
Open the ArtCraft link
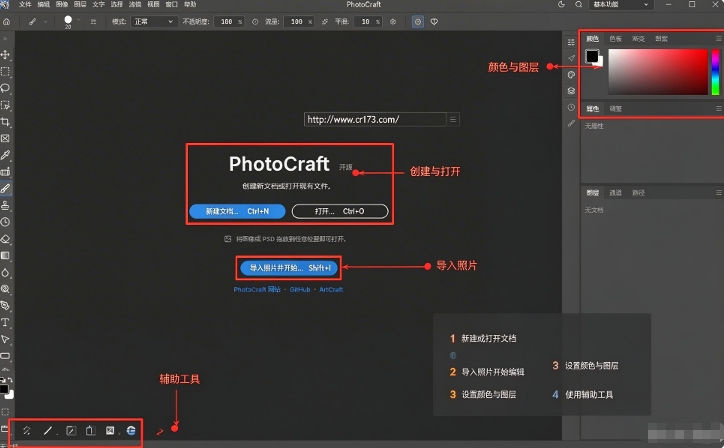point(331,290)
